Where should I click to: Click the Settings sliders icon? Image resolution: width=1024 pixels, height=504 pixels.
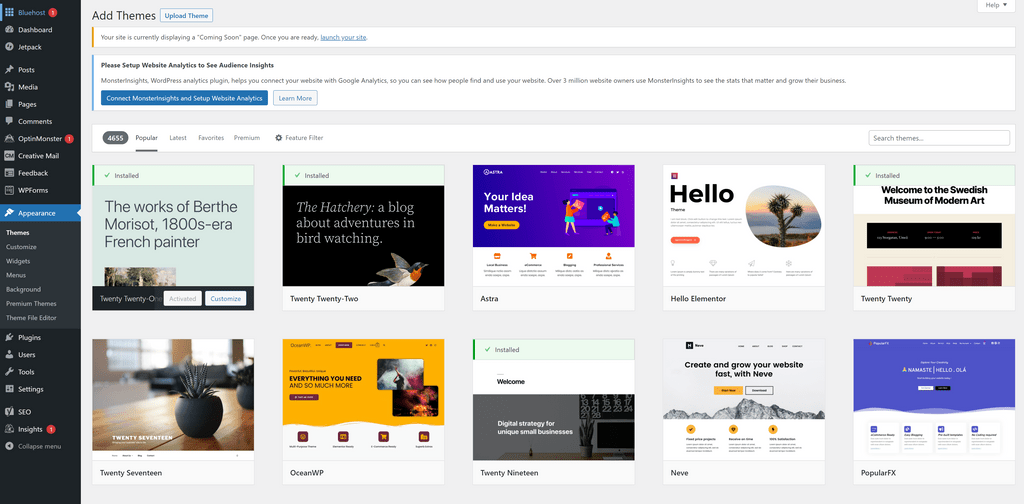(9, 389)
